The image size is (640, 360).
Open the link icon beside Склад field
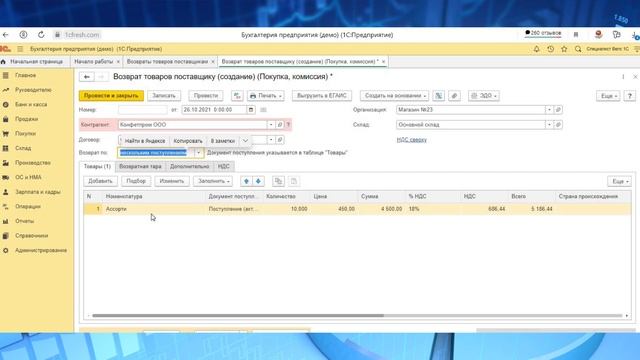(x=558, y=124)
